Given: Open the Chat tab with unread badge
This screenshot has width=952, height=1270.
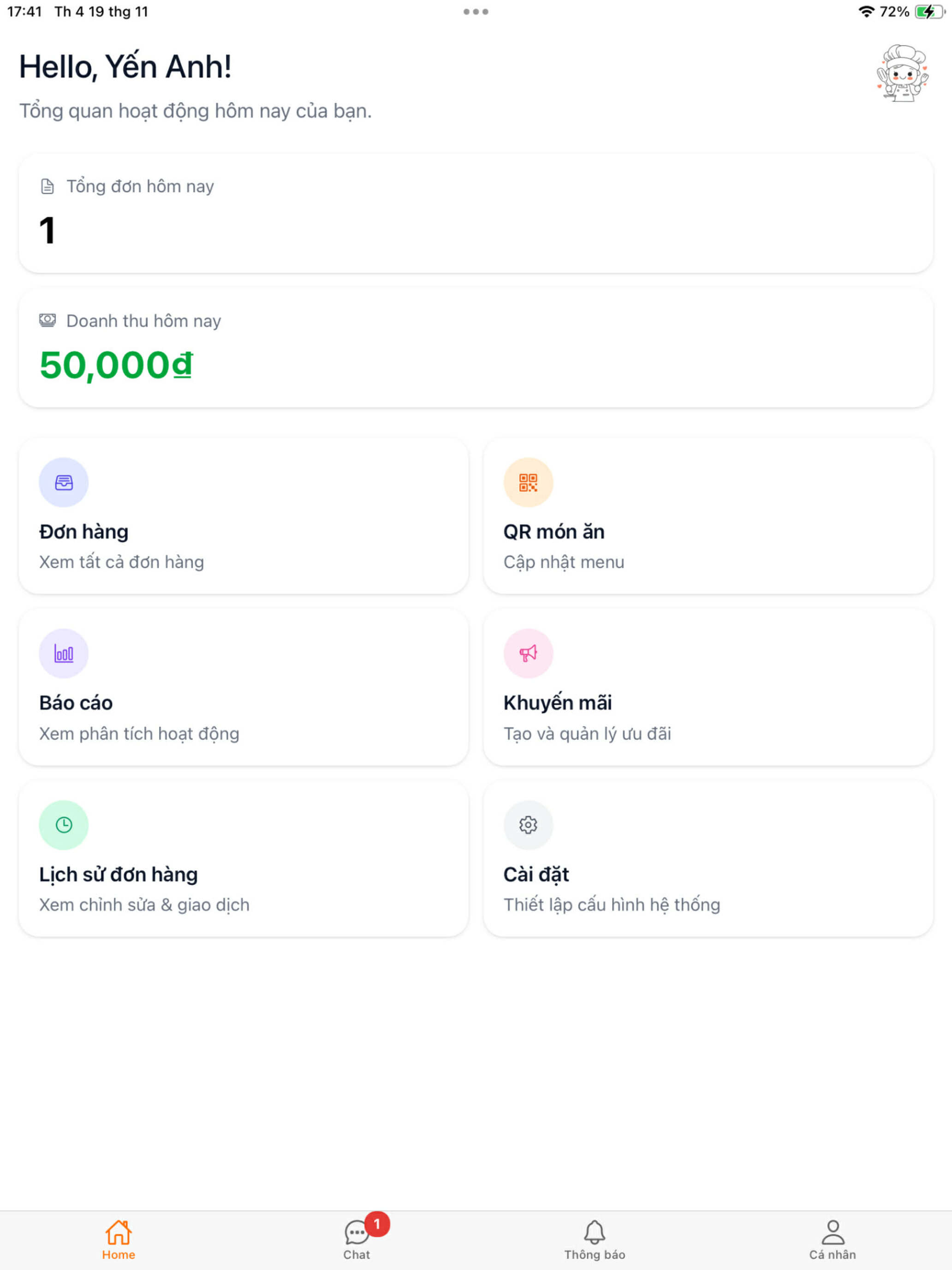Looking at the screenshot, I should 357,1240.
